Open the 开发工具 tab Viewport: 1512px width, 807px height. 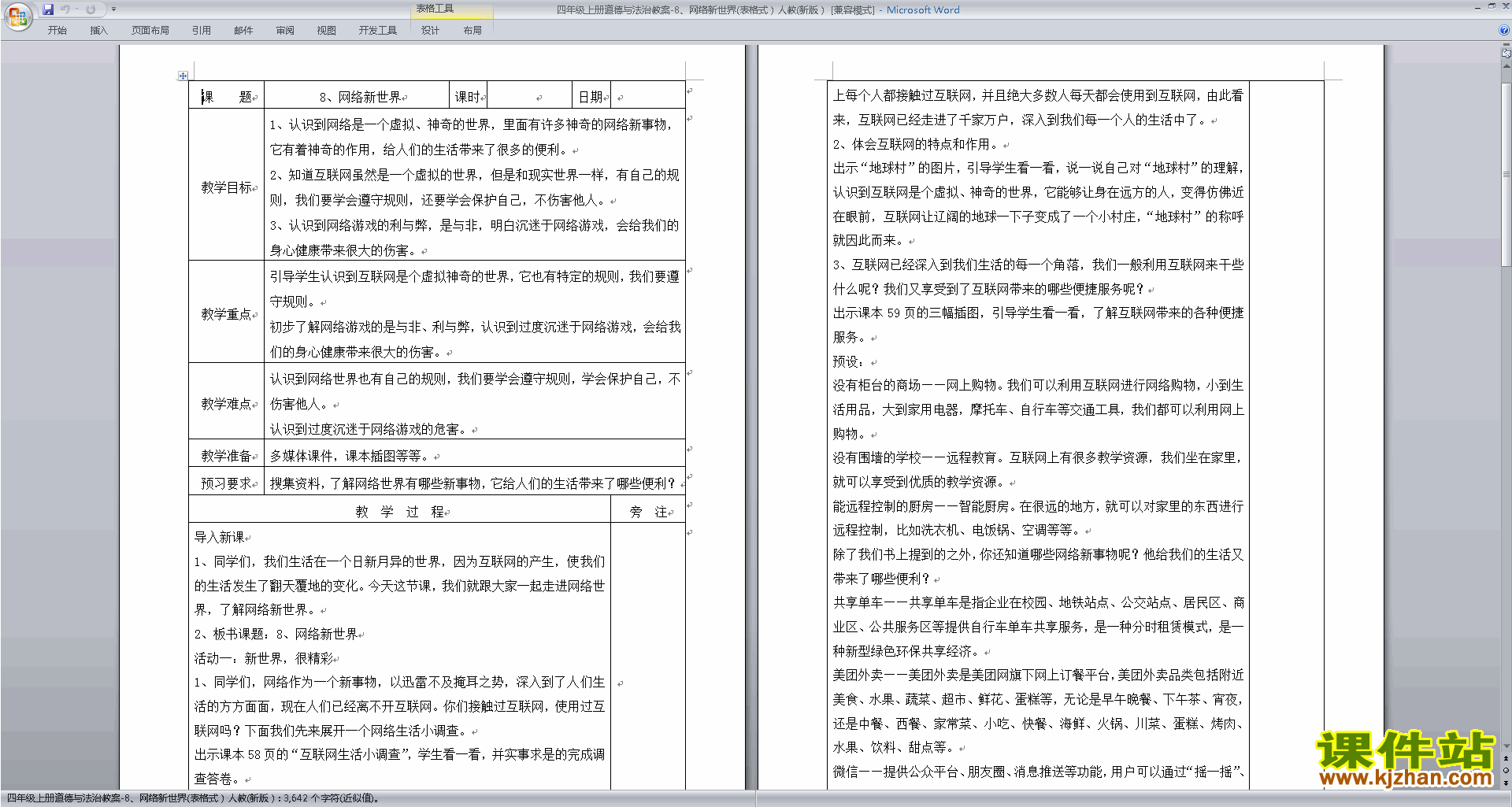click(378, 30)
